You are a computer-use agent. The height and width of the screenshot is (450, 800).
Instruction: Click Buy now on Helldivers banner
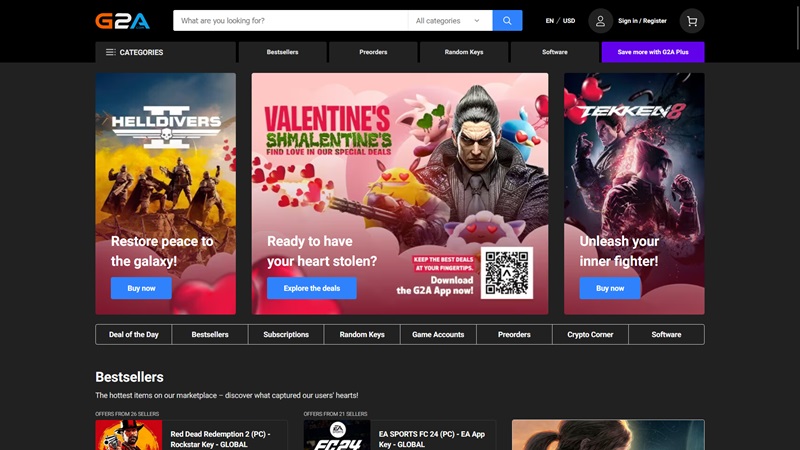tap(141, 288)
